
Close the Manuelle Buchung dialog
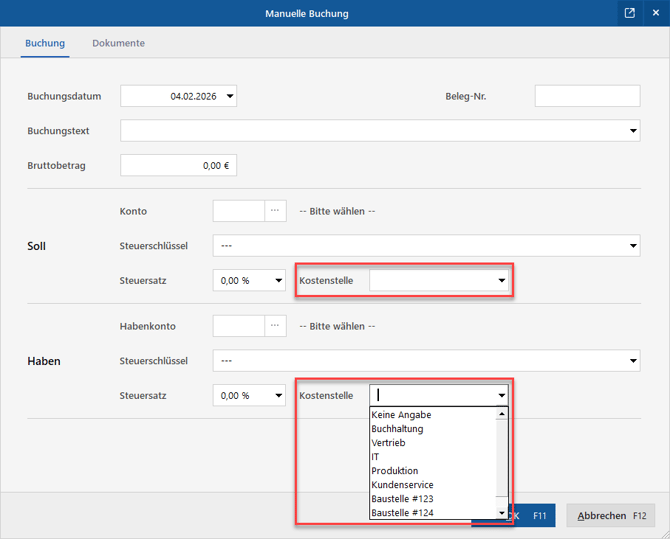[x=656, y=13]
